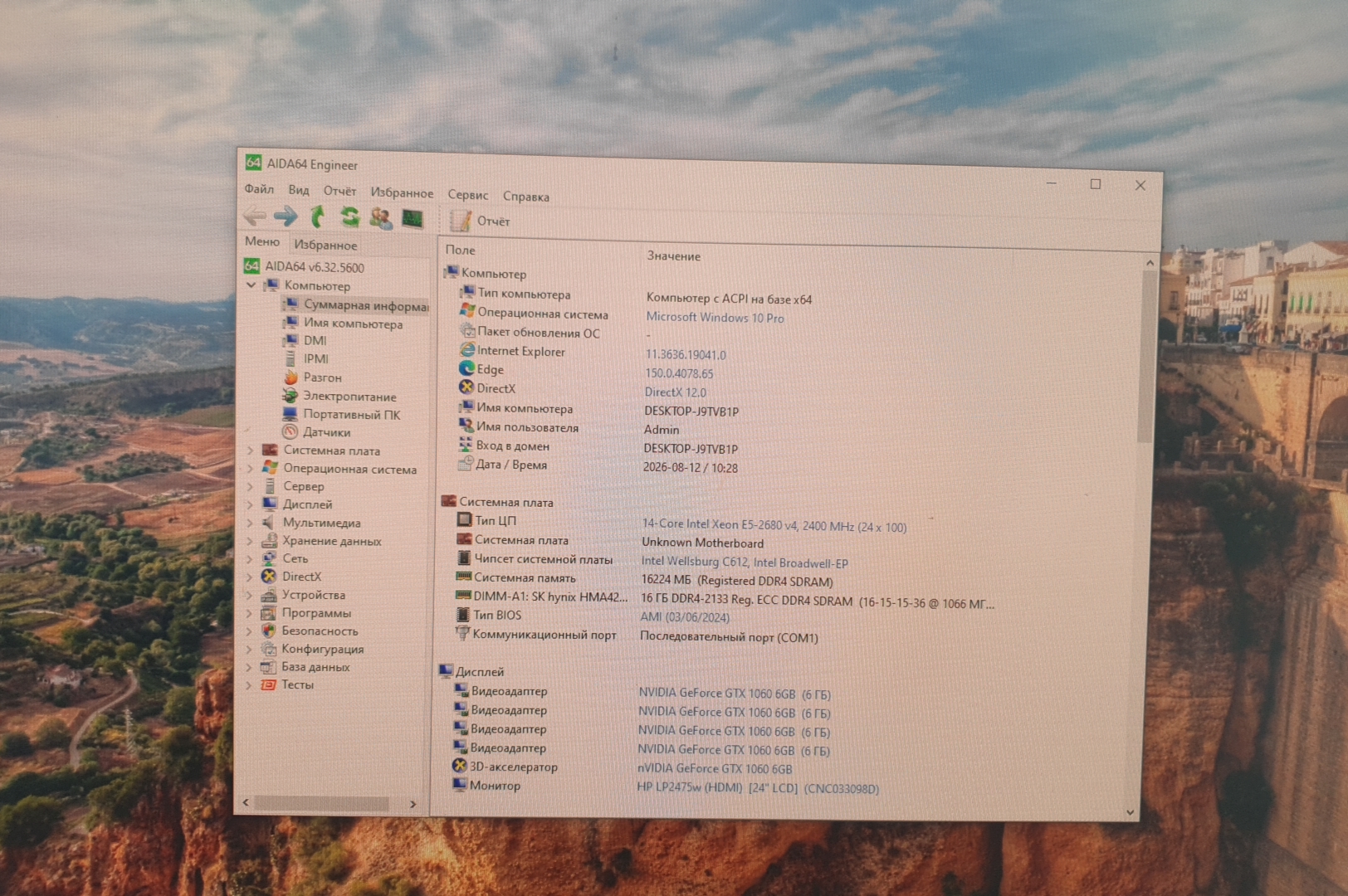Viewport: 1348px width, 896px height.
Task: Open the user management toolbar icon
Action: tap(381, 218)
